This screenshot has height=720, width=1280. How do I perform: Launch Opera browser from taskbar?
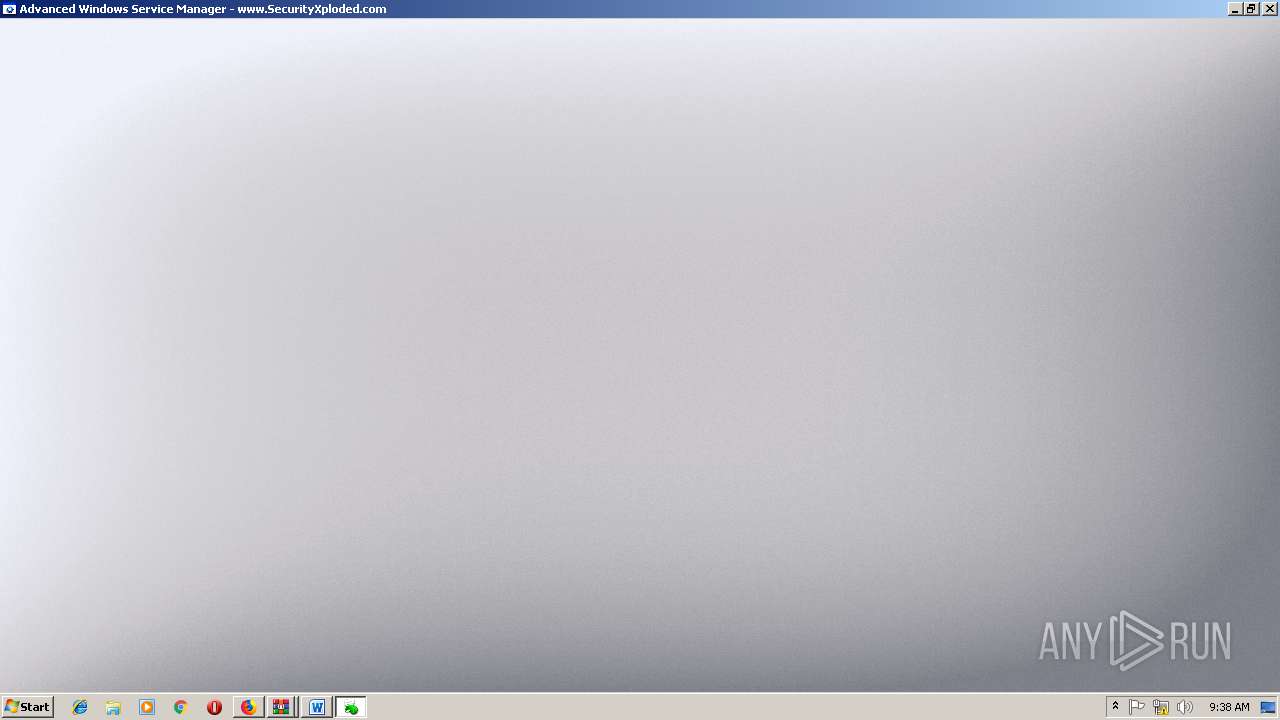click(214, 707)
